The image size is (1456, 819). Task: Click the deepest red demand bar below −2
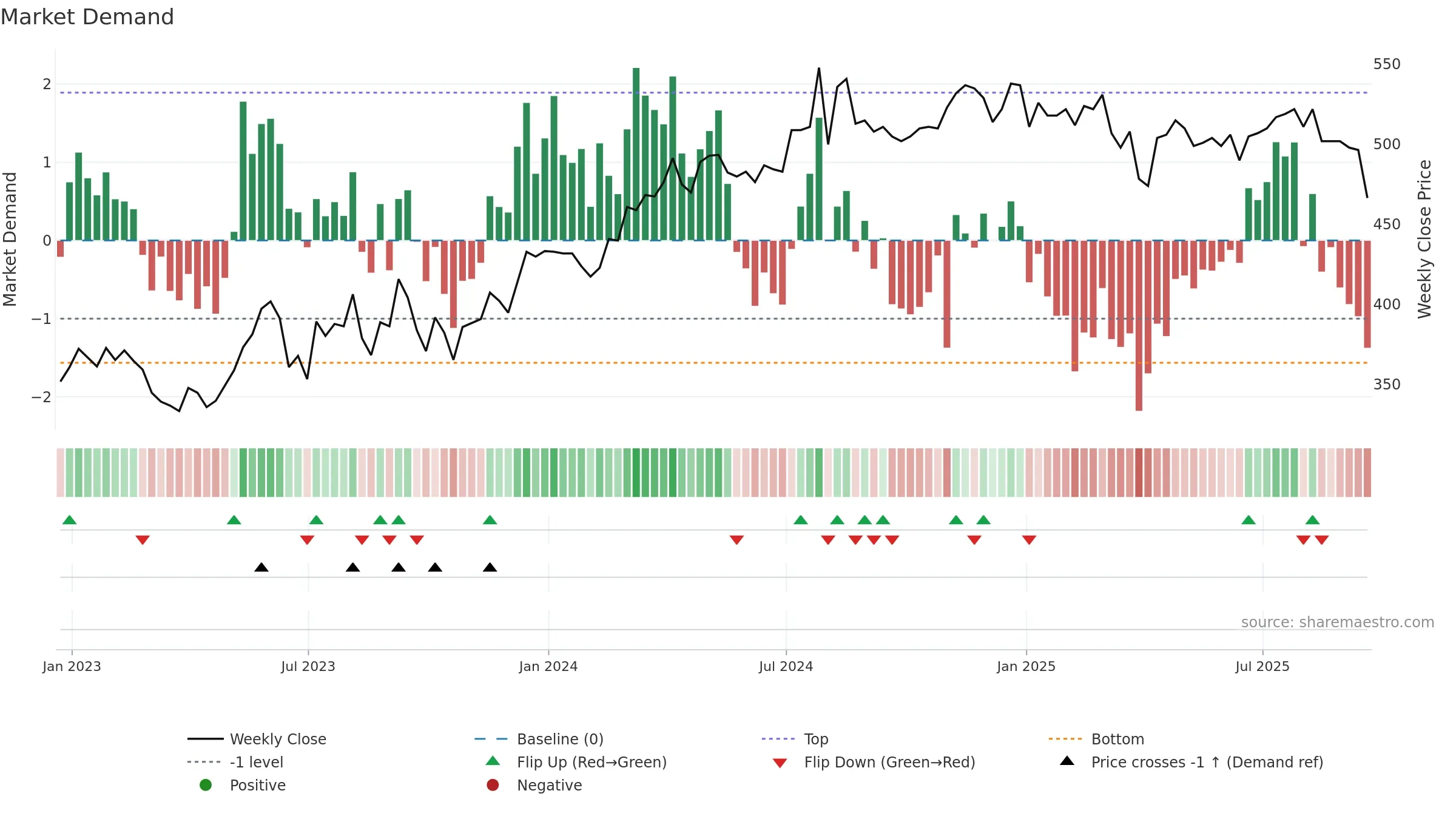tap(1139, 326)
